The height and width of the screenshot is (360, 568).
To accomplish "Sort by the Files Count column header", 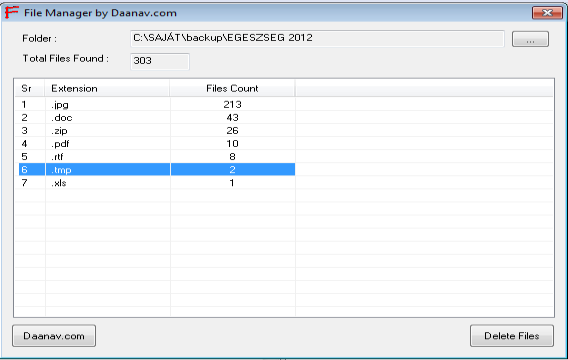I will (x=232, y=88).
